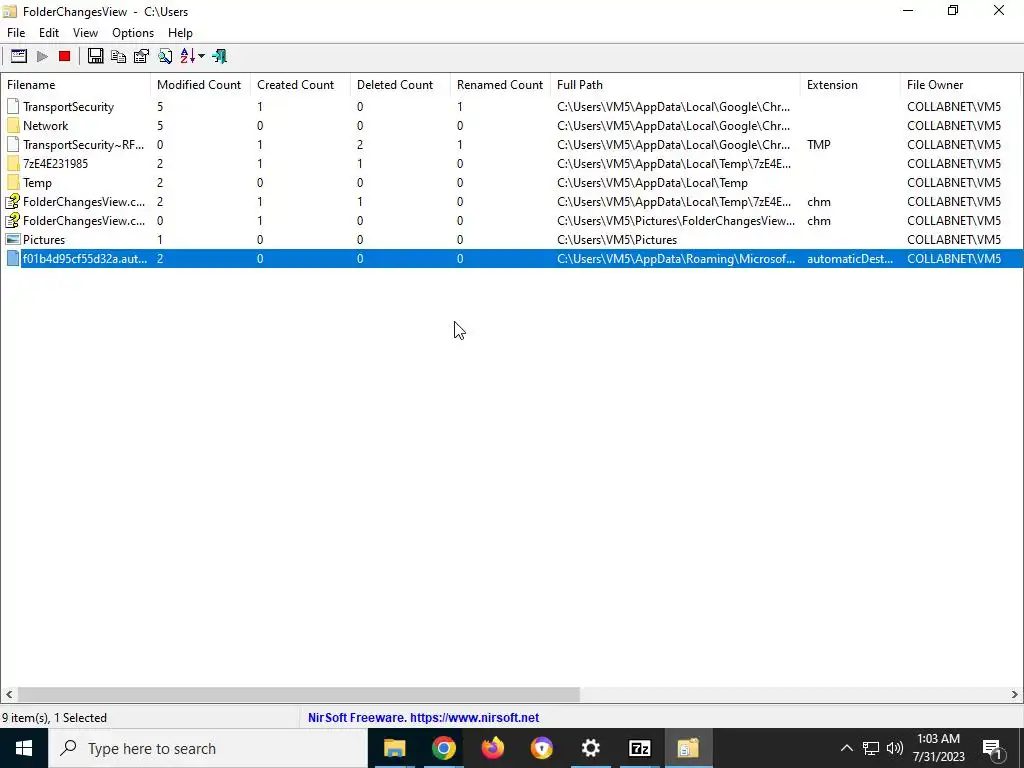Image resolution: width=1024 pixels, height=768 pixels.
Task: Sort by the Modified Count column header
Action: click(200, 85)
